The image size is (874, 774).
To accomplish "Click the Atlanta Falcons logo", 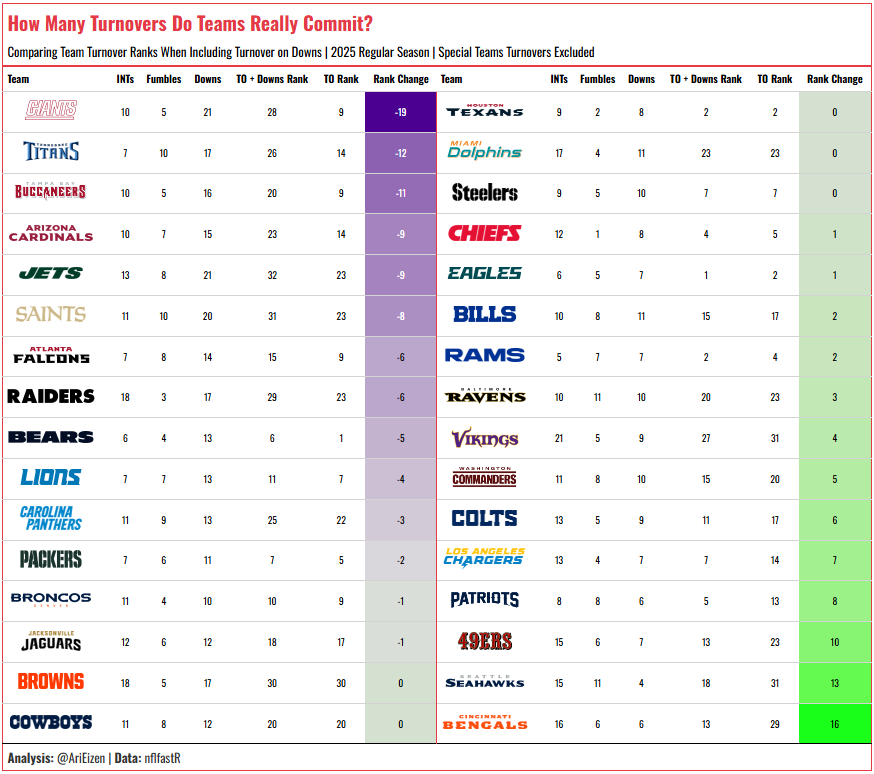I will (51, 355).
